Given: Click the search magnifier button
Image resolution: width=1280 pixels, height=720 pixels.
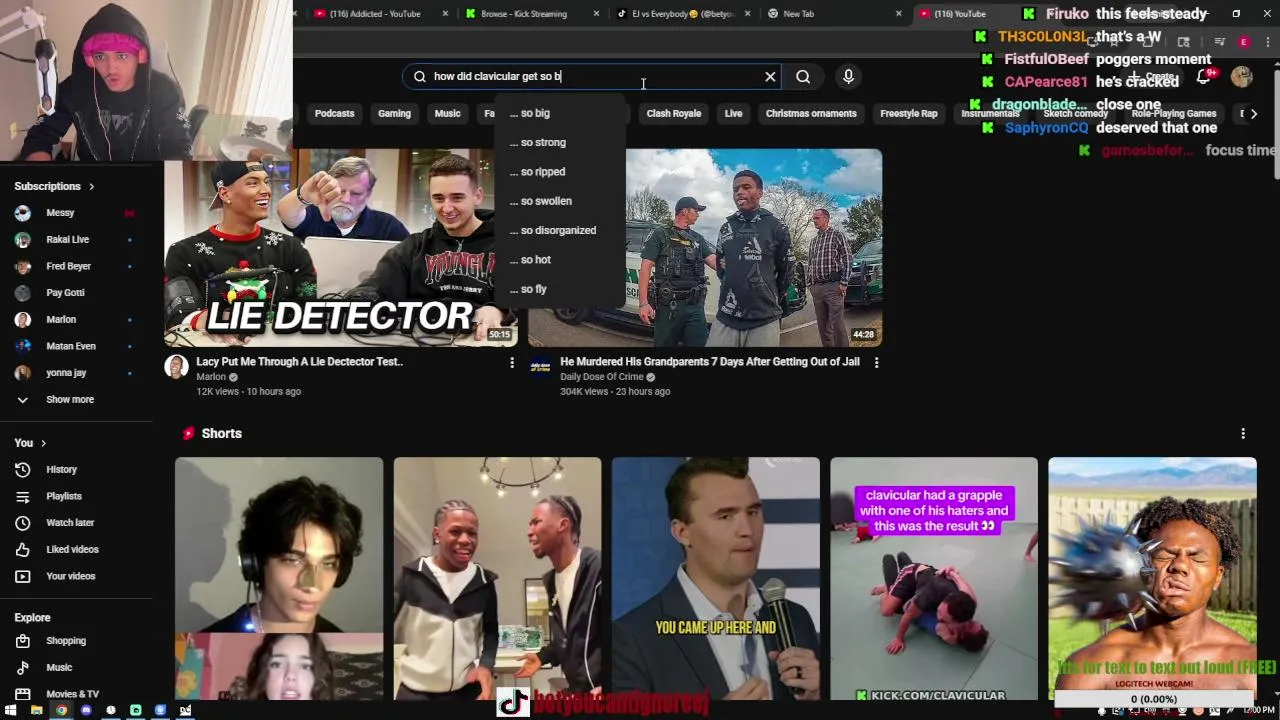Looking at the screenshot, I should (x=803, y=77).
